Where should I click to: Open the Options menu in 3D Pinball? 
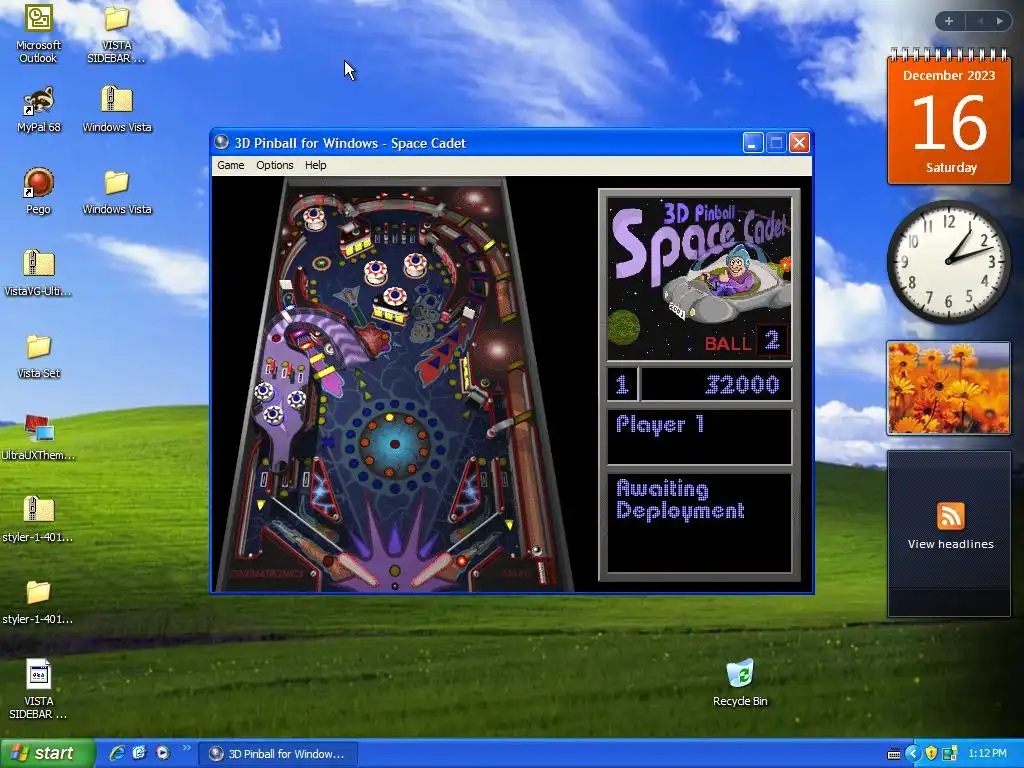coord(274,165)
